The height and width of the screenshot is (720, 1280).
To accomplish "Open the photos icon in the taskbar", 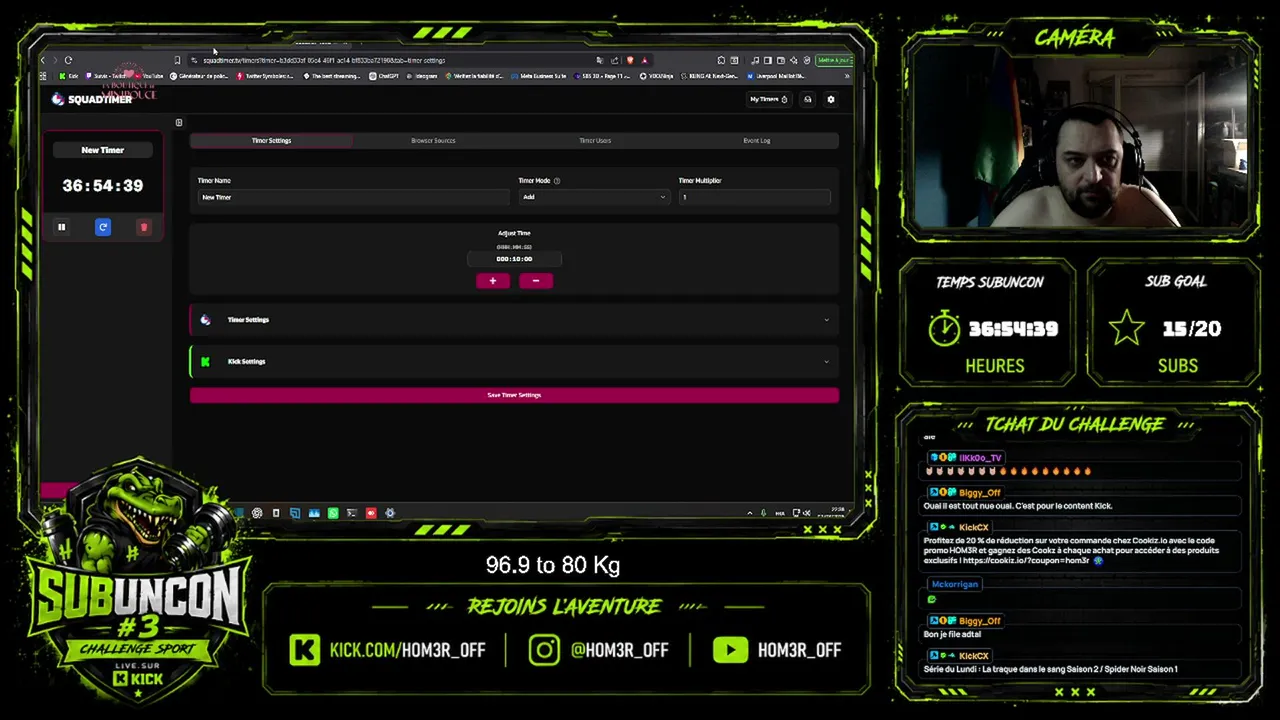I will [314, 513].
